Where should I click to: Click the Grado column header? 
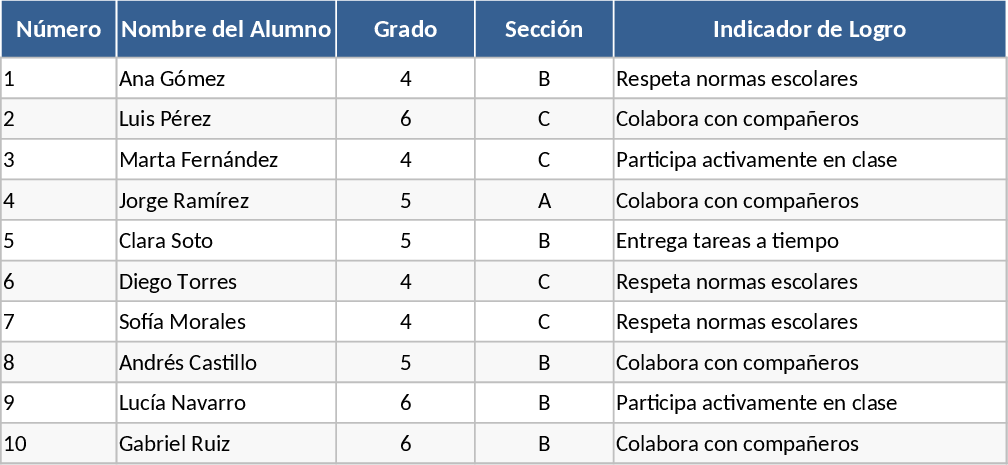(405, 29)
